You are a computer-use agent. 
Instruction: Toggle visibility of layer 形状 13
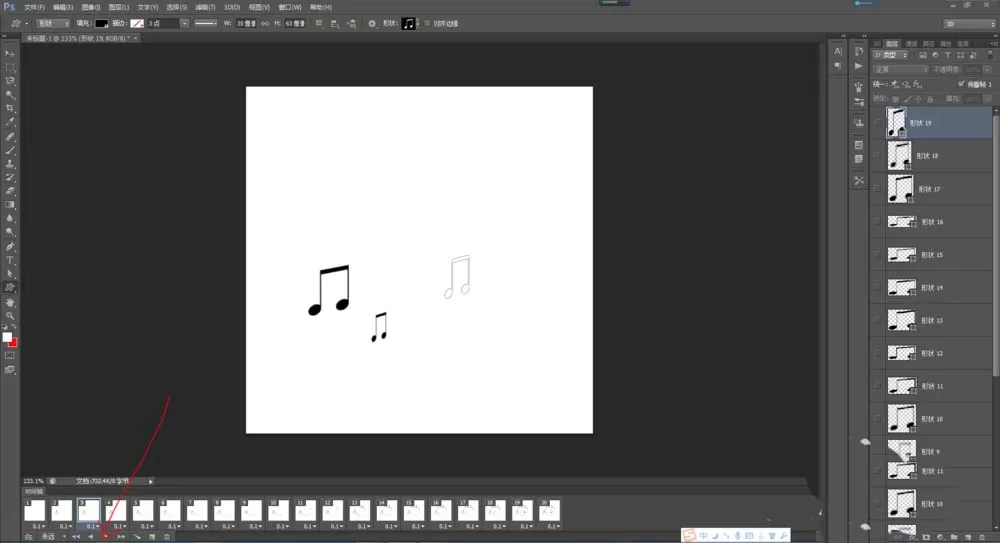[878, 320]
